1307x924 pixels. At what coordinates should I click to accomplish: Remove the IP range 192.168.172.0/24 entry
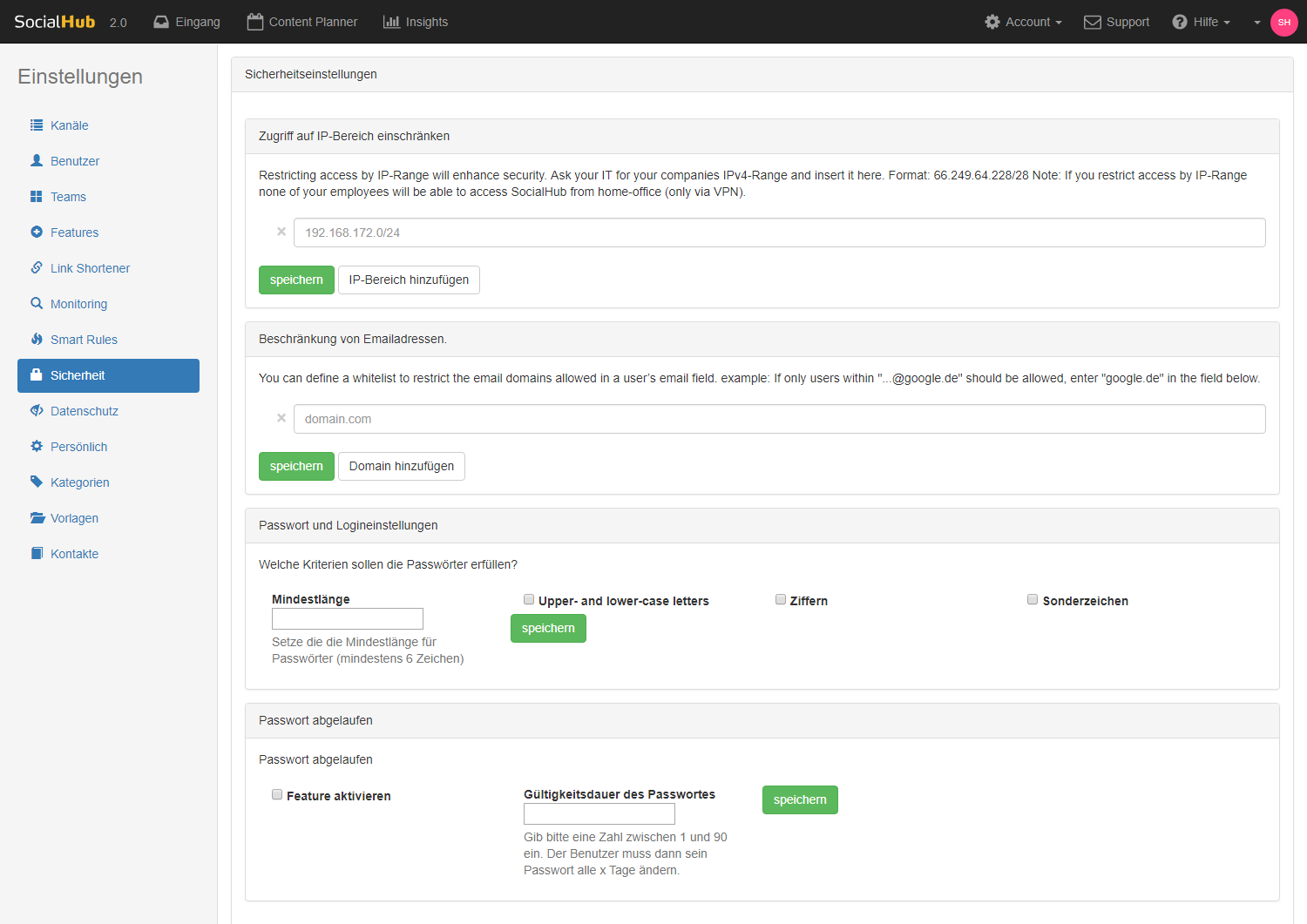click(x=281, y=232)
